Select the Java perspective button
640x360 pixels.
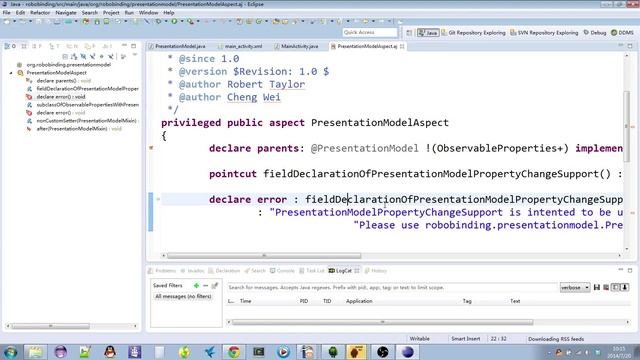428,32
